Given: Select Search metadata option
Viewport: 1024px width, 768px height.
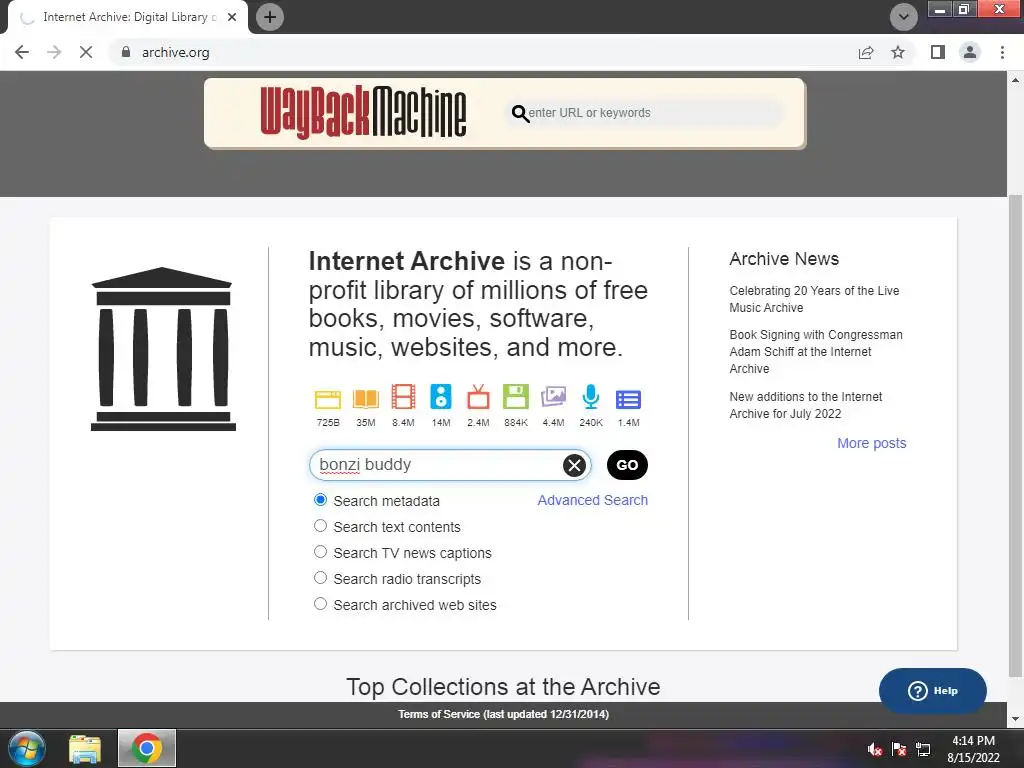Looking at the screenshot, I should (320, 500).
